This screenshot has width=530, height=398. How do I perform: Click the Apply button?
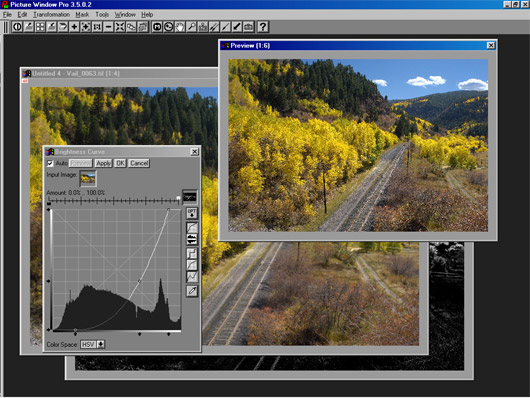click(103, 163)
